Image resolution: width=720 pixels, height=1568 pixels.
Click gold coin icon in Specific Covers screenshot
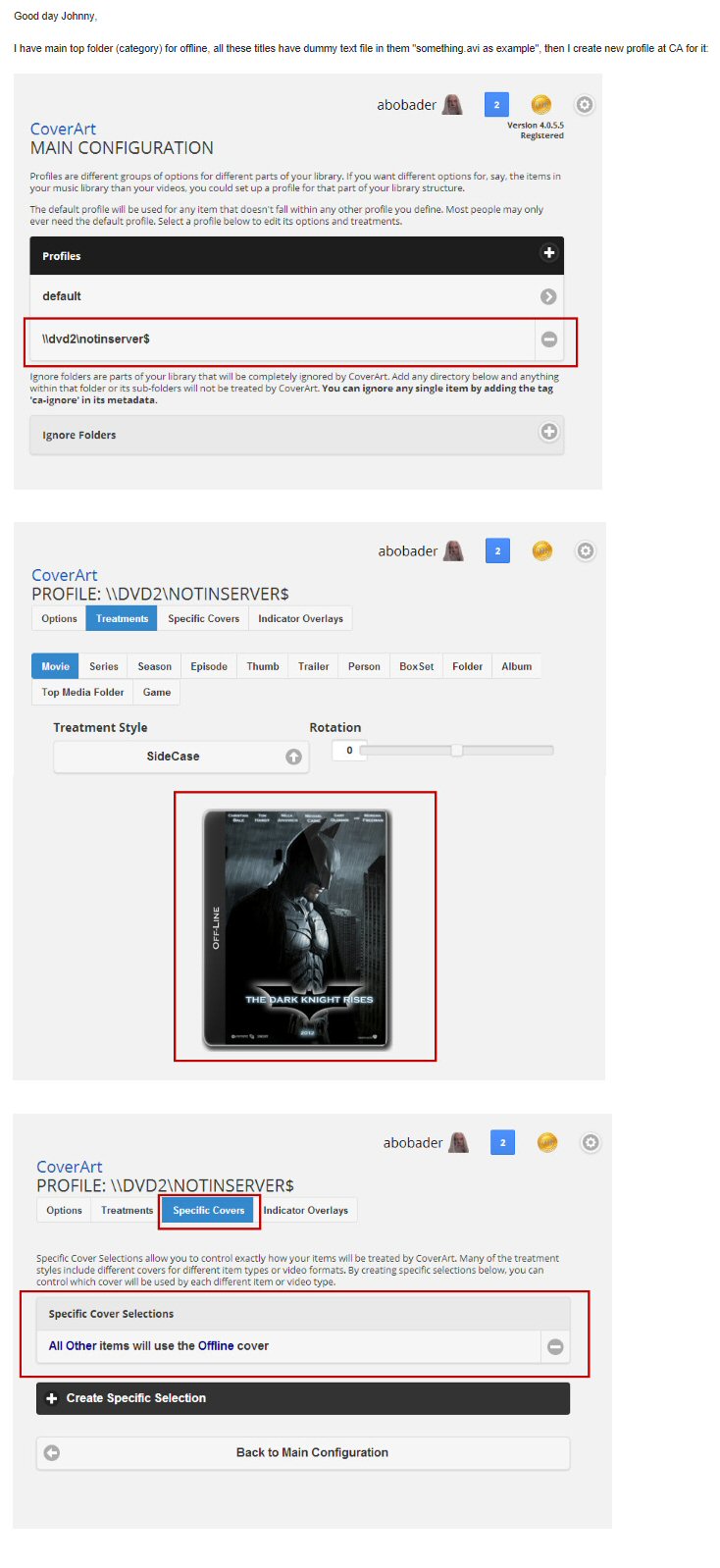coord(547,1143)
